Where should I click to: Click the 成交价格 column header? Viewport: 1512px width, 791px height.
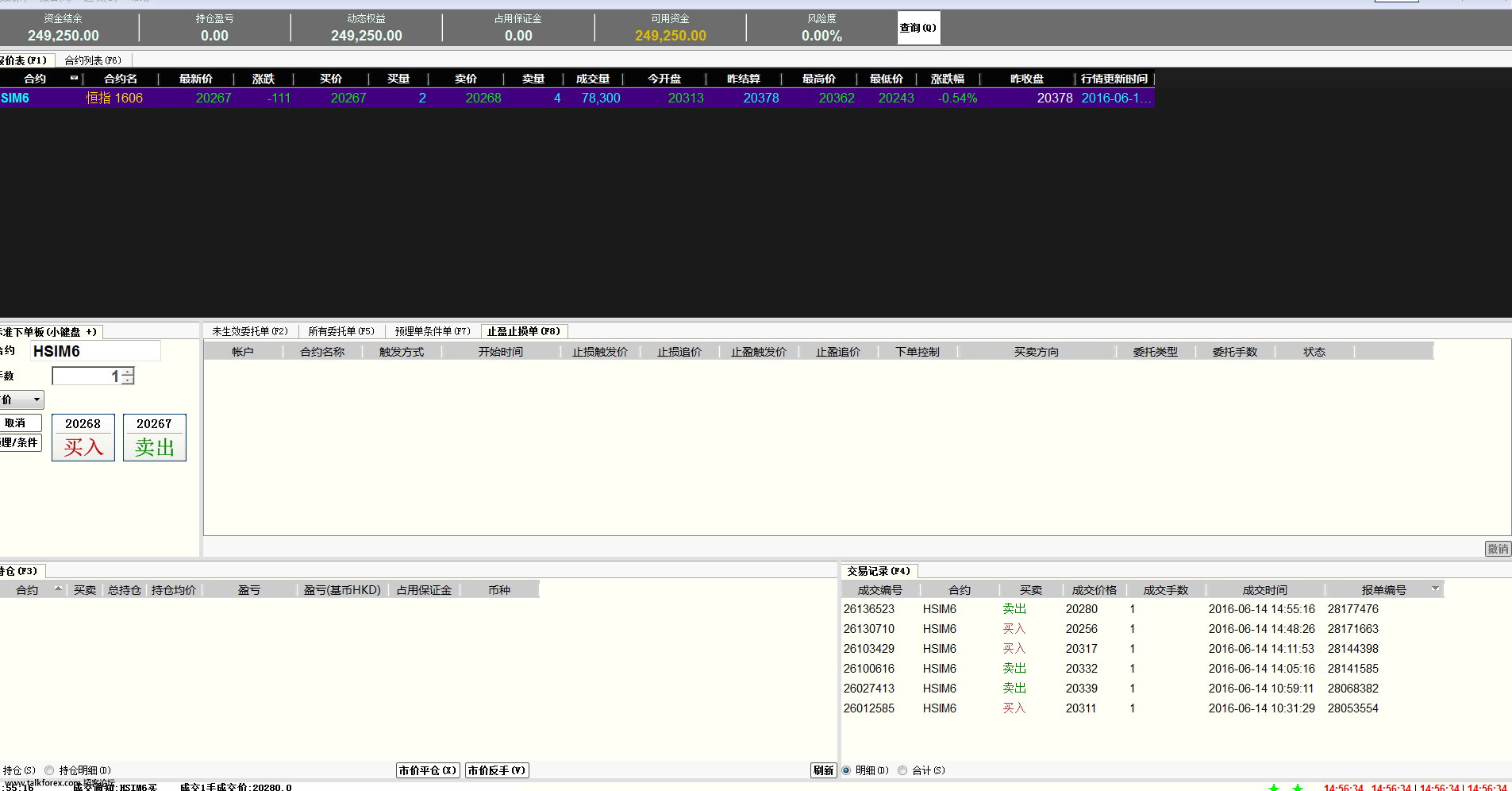pyautogui.click(x=1095, y=590)
